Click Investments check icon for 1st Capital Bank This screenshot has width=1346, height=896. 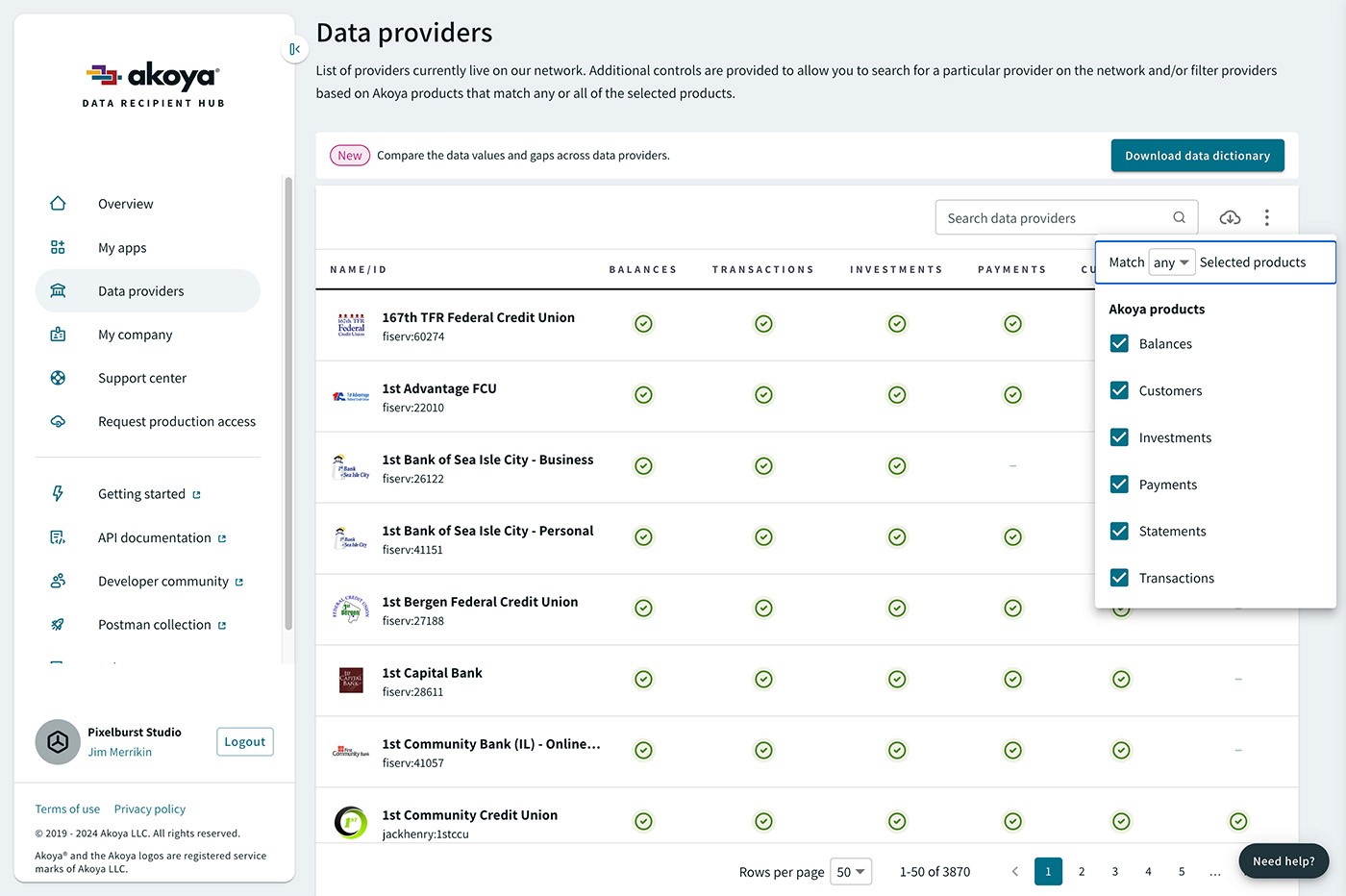click(x=897, y=680)
